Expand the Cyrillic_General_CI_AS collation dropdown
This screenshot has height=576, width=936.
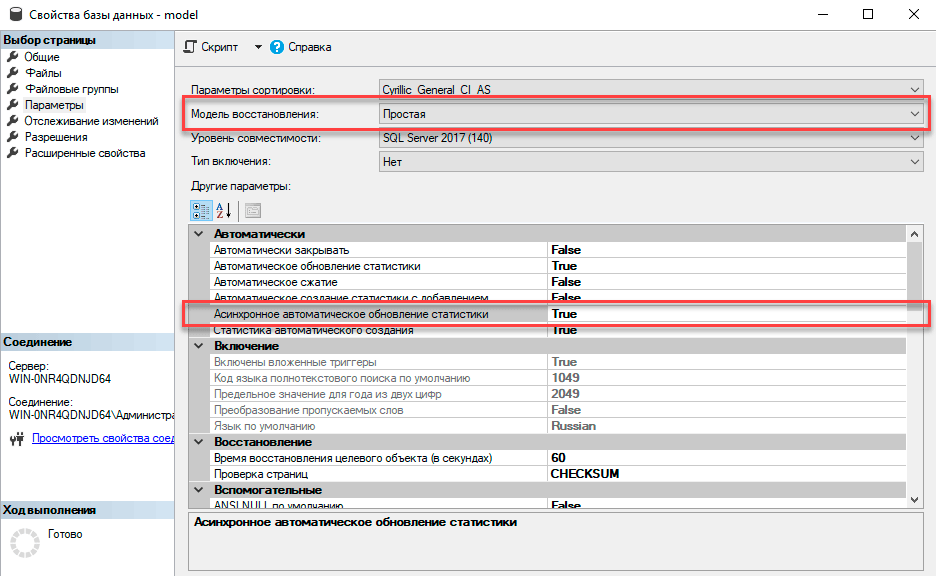point(913,90)
